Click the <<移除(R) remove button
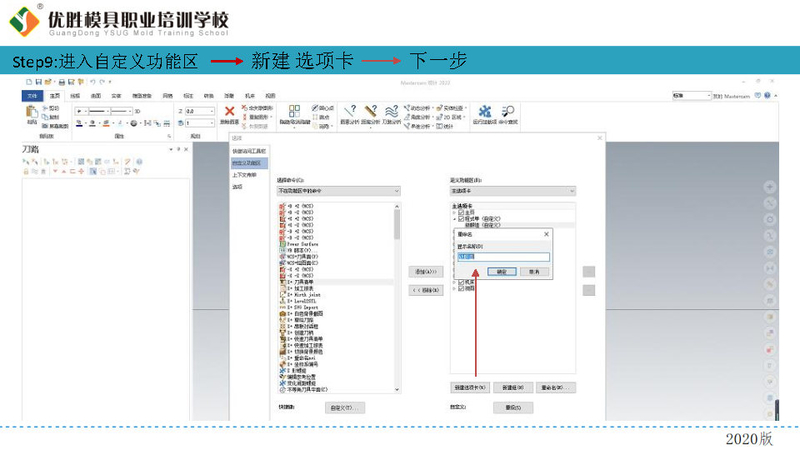Screen dimensions: 800x450 point(426,290)
